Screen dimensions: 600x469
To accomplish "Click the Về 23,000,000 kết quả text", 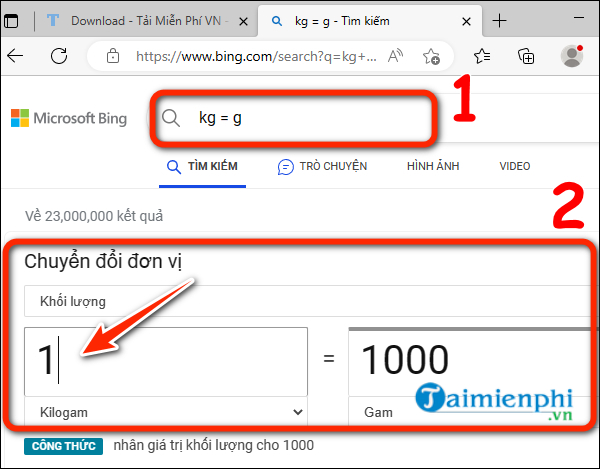I will tap(94, 216).
